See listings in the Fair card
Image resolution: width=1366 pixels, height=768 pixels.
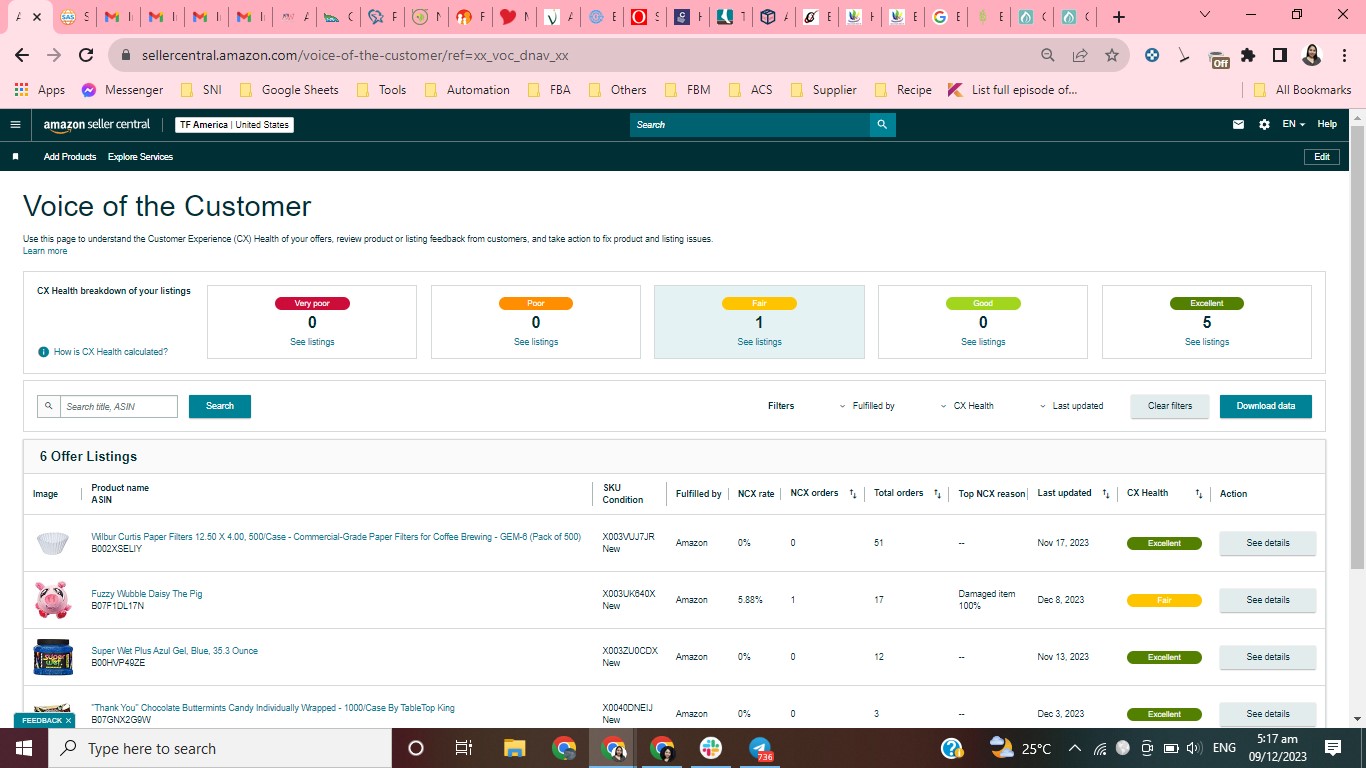(760, 342)
